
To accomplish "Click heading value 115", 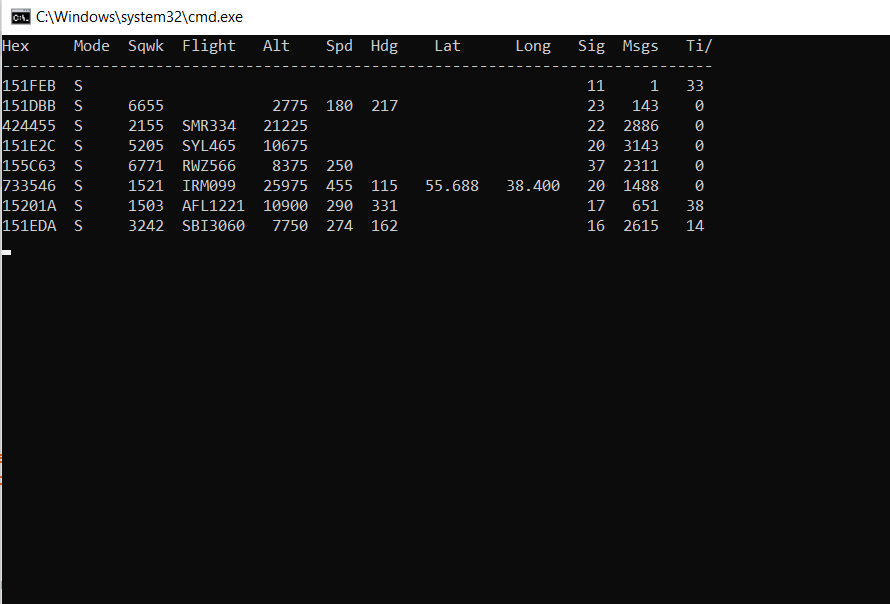I will pyautogui.click(x=384, y=186).
